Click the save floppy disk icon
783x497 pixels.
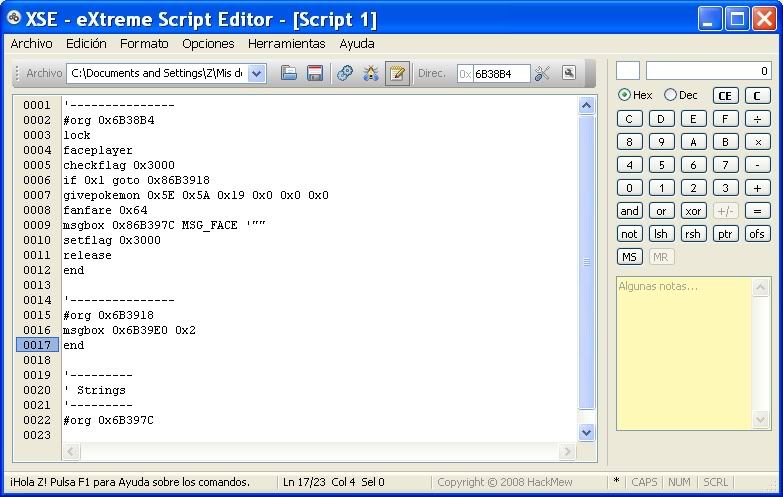(x=315, y=73)
